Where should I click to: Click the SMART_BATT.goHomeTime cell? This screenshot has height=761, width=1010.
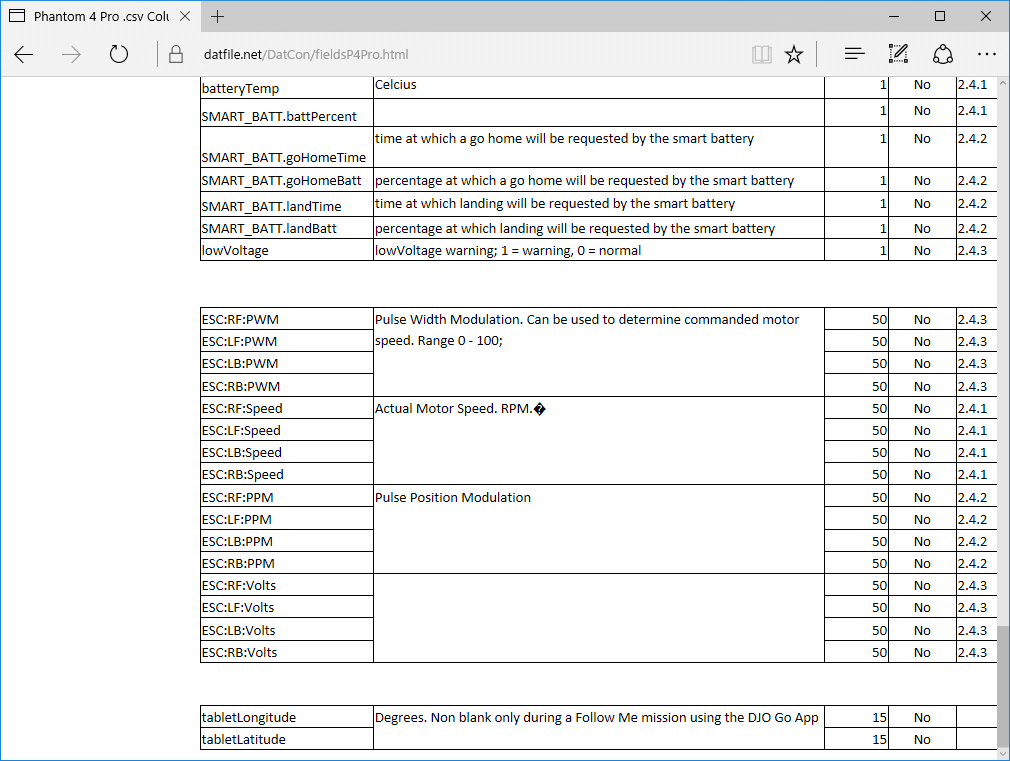286,157
